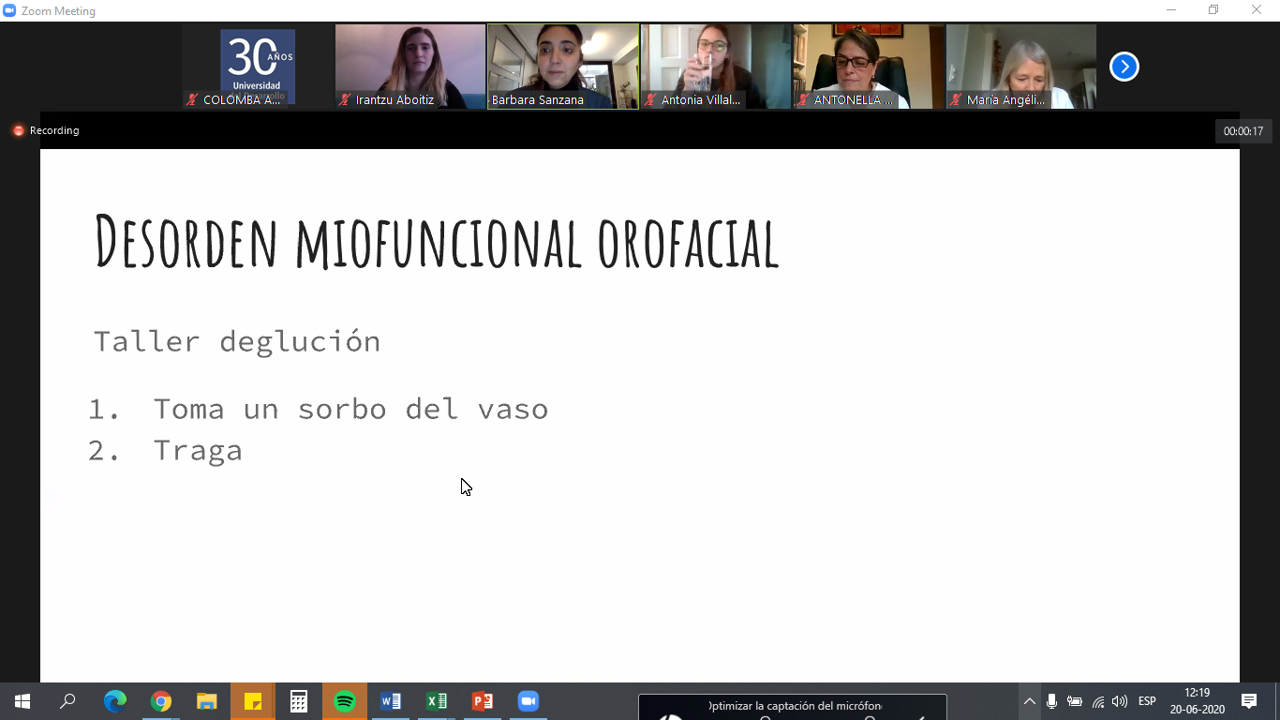Launch Google Chrome from the taskbar
This screenshot has height=720, width=1280.
pyautogui.click(x=161, y=701)
